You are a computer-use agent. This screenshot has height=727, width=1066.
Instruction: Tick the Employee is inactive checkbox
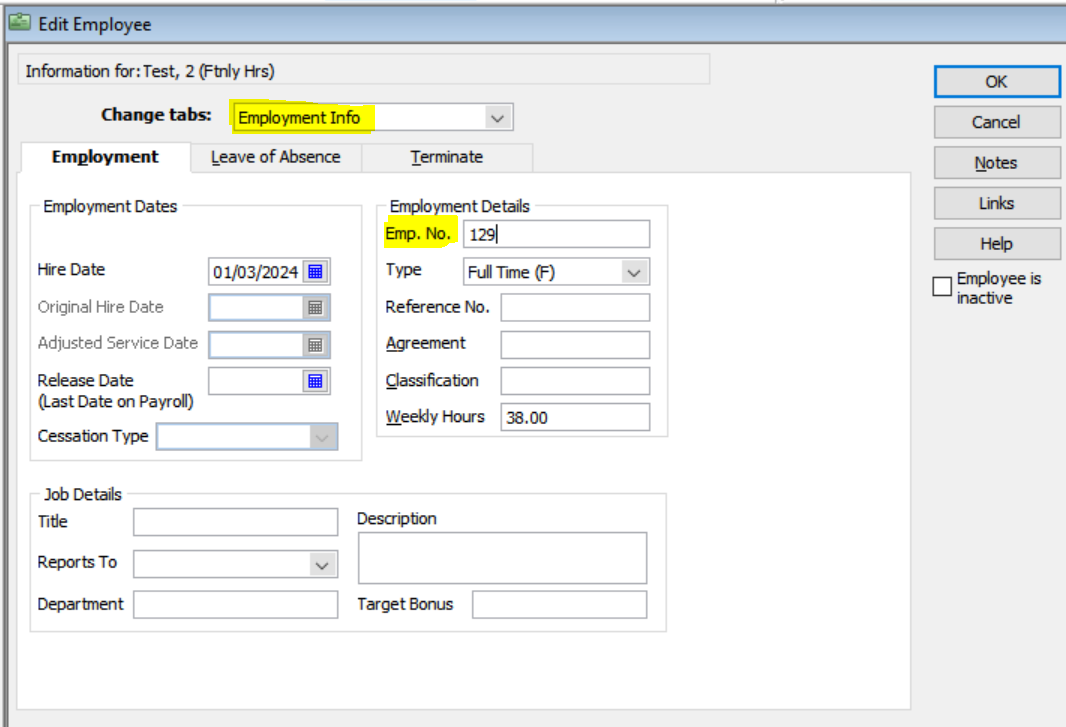[942, 286]
